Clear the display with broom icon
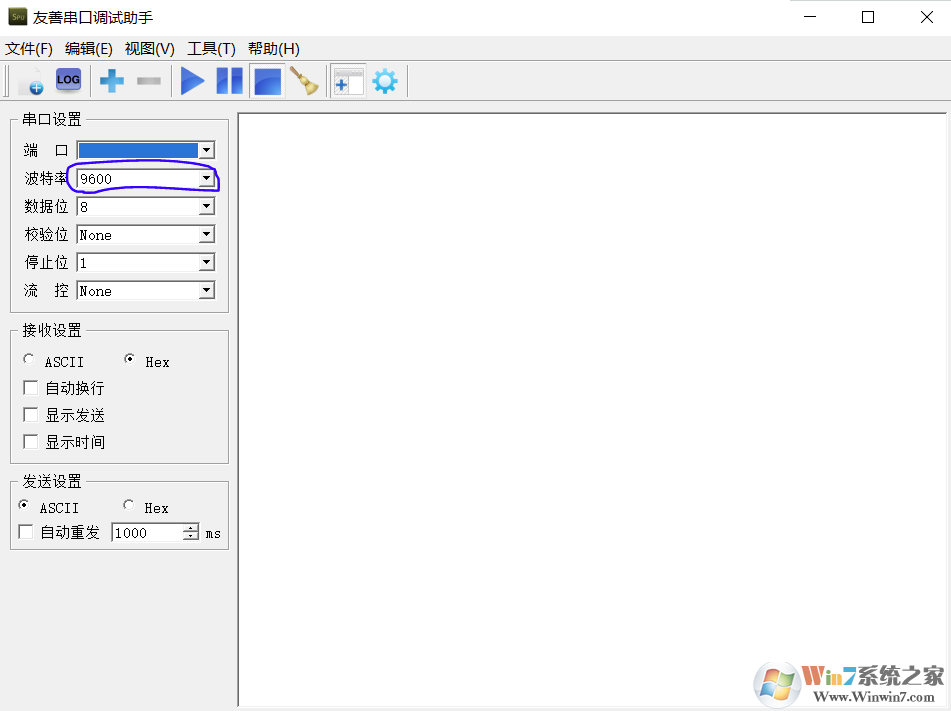951x711 pixels. pos(304,81)
